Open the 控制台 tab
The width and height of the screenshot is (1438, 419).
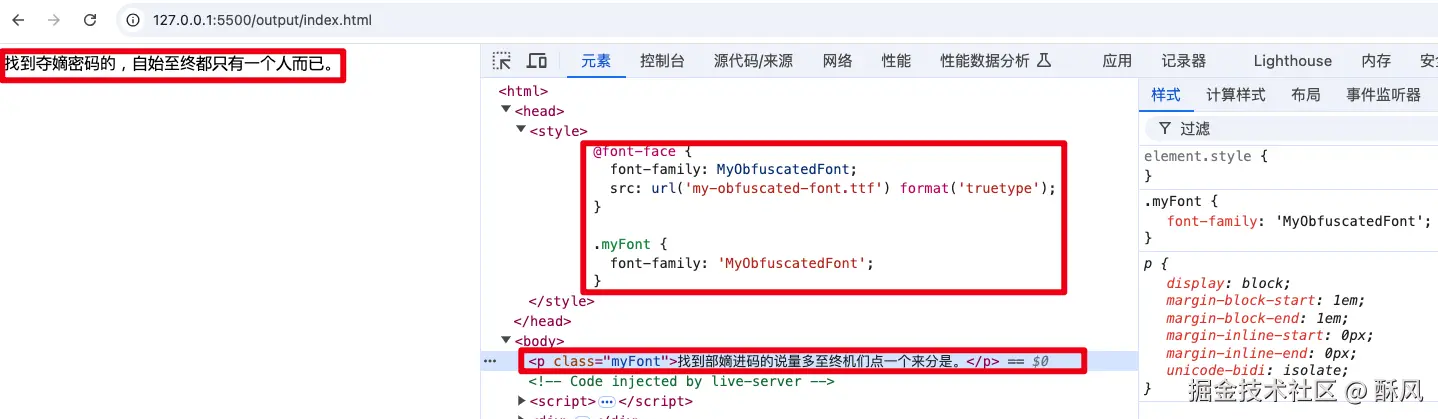point(662,61)
